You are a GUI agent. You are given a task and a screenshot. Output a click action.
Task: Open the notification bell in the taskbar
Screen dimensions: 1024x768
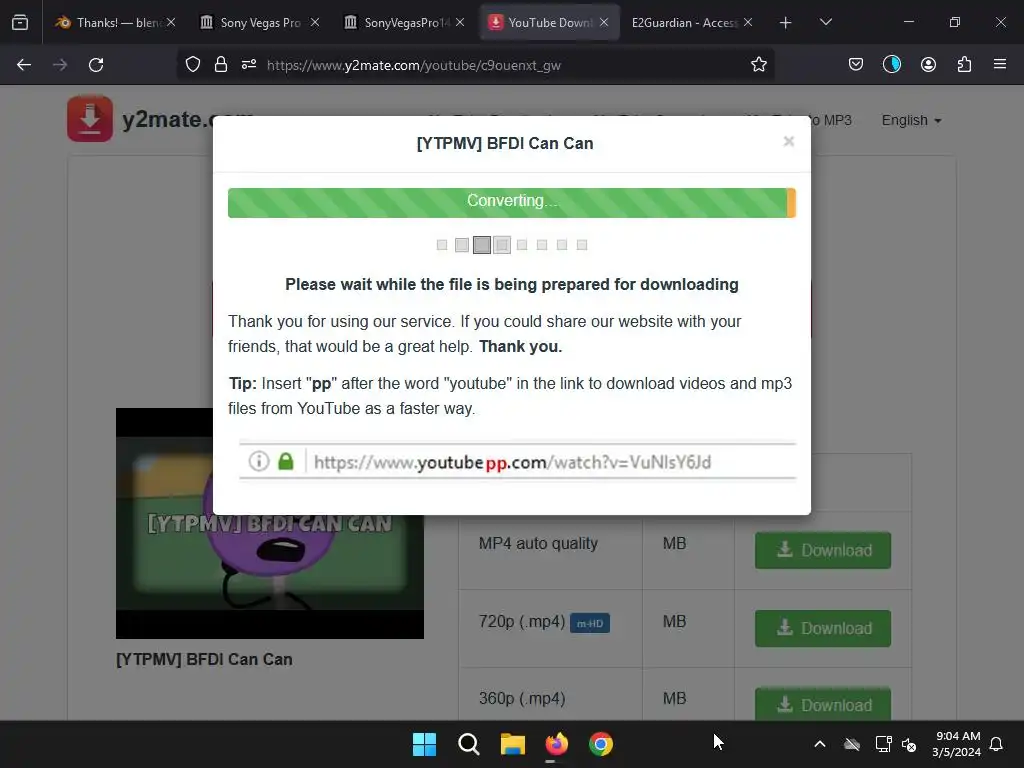[996, 744]
